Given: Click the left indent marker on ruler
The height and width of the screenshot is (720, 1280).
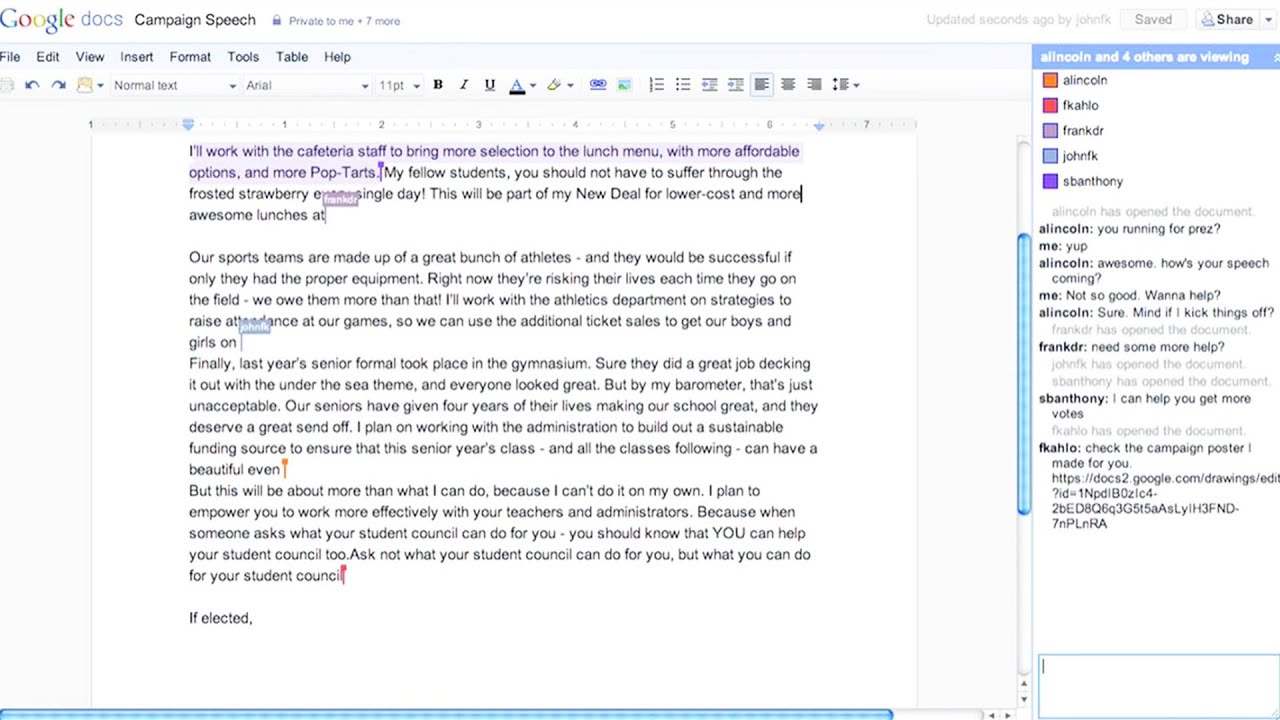Looking at the screenshot, I should pyautogui.click(x=188, y=125).
